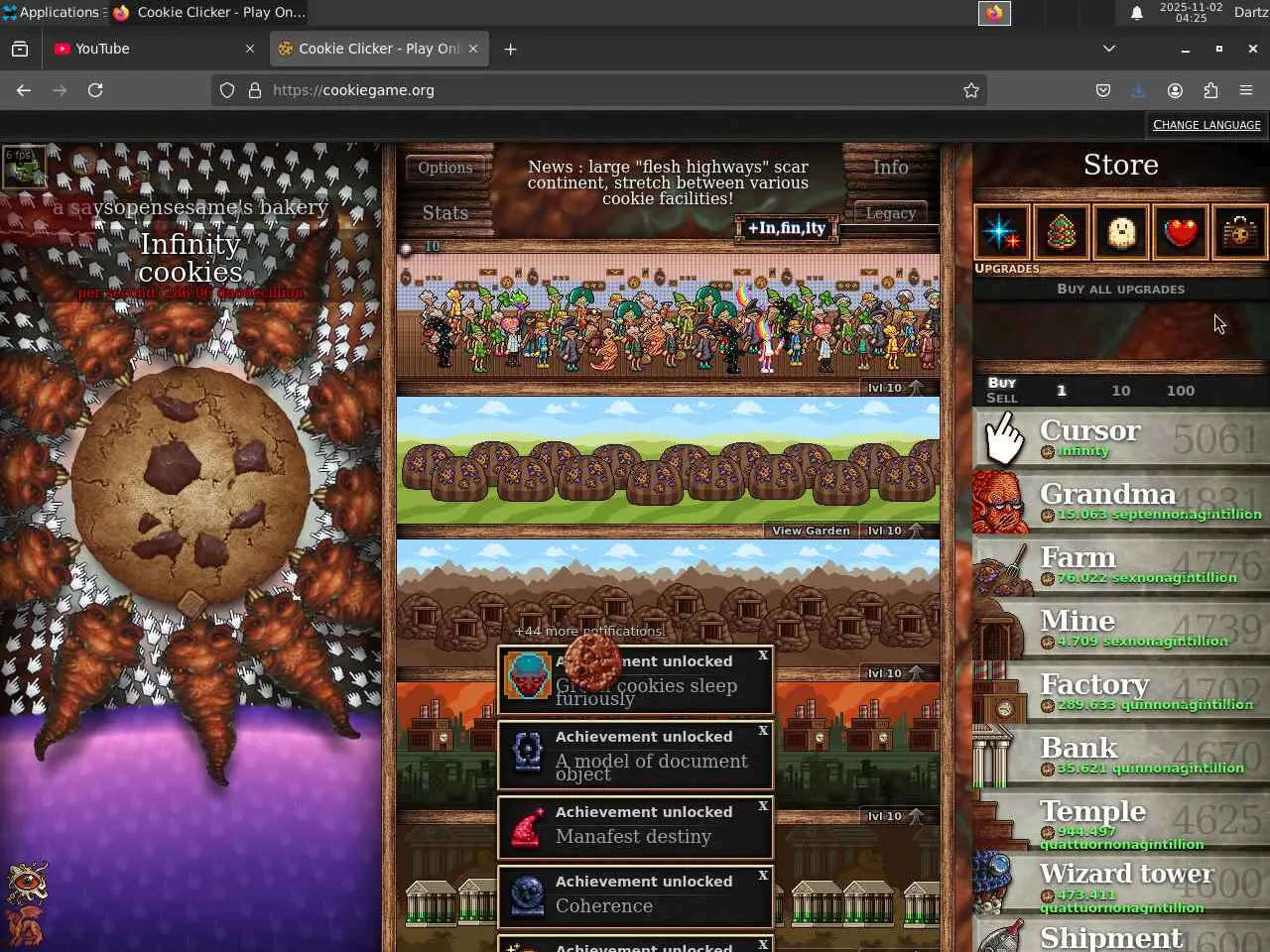Image resolution: width=1270 pixels, height=952 pixels.
Task: Click the red-eyed grandmatriarch icon
Action: click(x=27, y=883)
